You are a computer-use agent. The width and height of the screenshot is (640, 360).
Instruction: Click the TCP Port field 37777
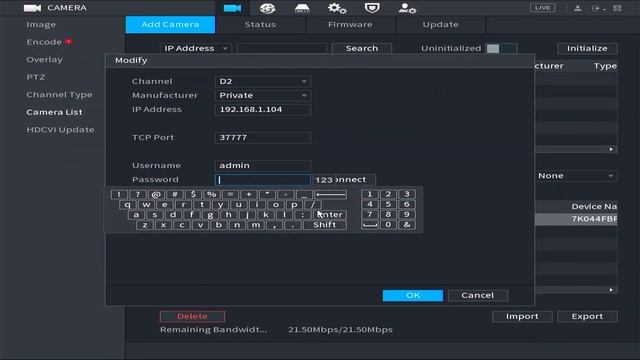(x=262, y=138)
